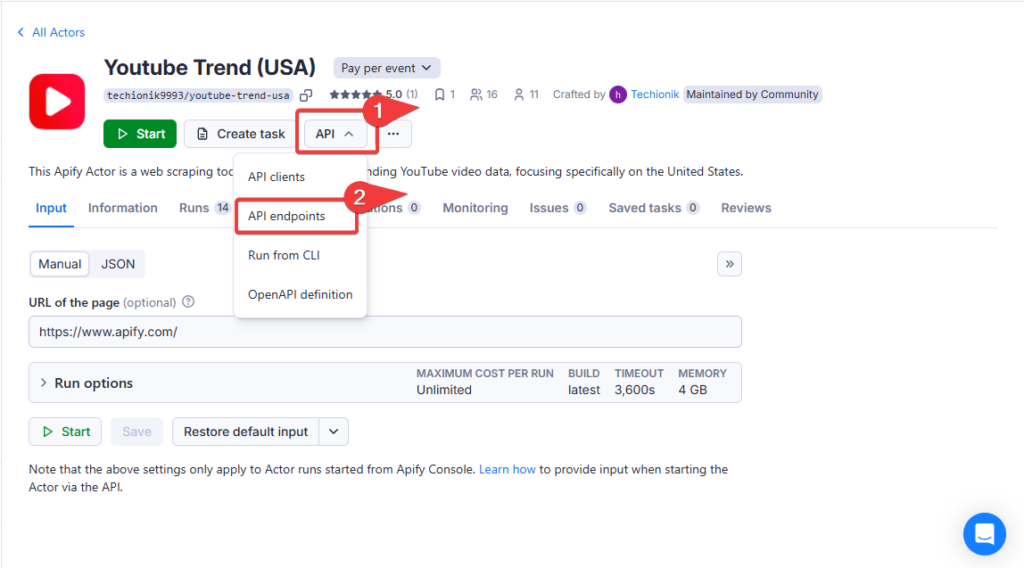Click the 4 GB memory value
The image size is (1024, 568).
click(692, 390)
